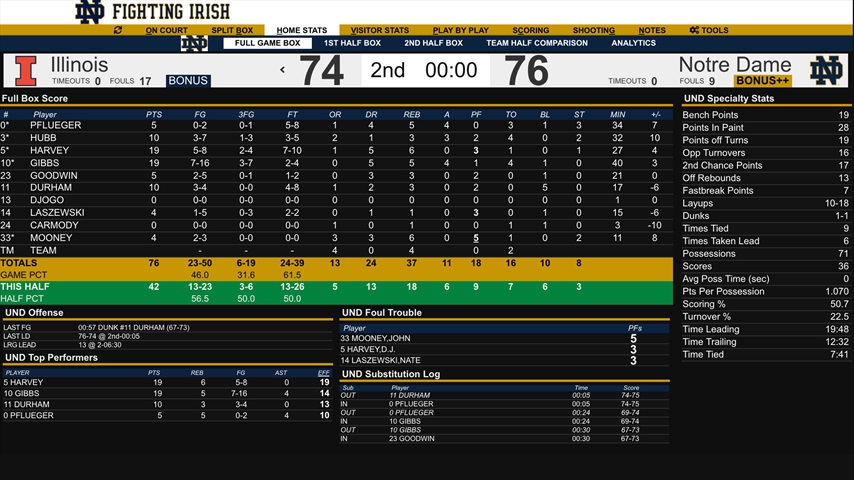Show the 2nd Half Box
This screenshot has width=854, height=480.
click(433, 43)
